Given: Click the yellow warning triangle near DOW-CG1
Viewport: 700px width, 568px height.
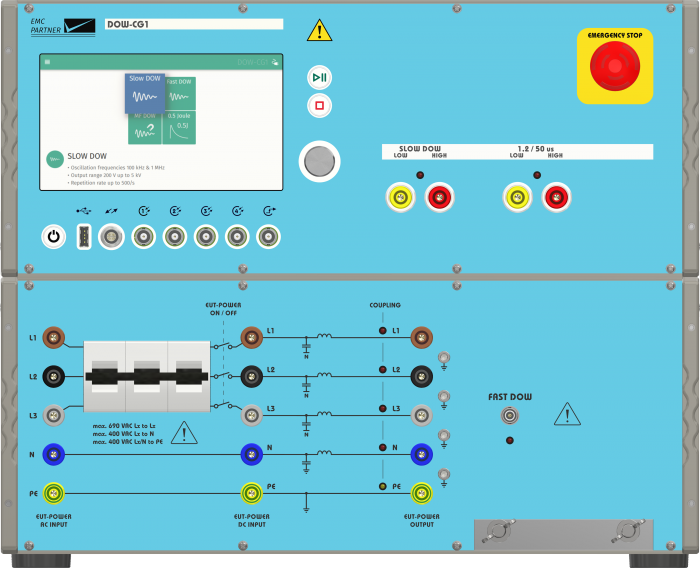Looking at the screenshot, I should tap(319, 30).
